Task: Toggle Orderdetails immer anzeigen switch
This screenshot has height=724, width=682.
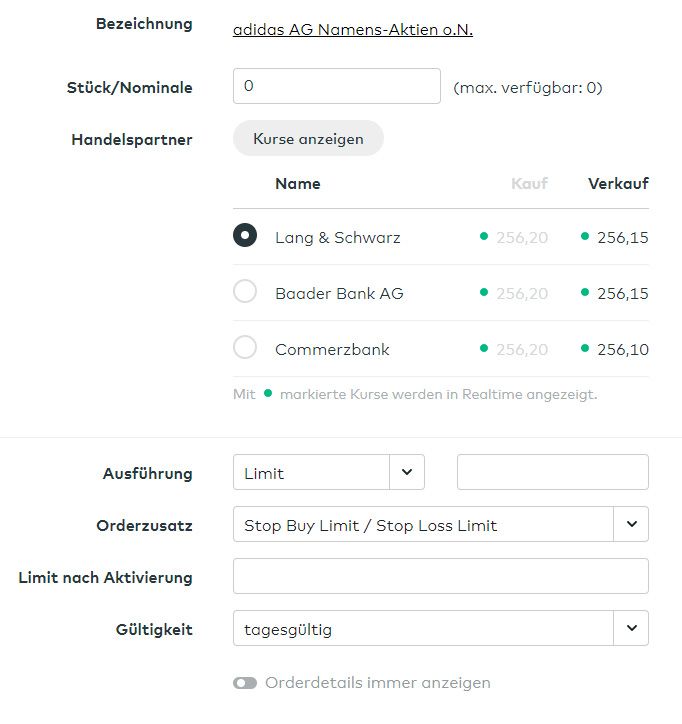Action: tap(245, 683)
